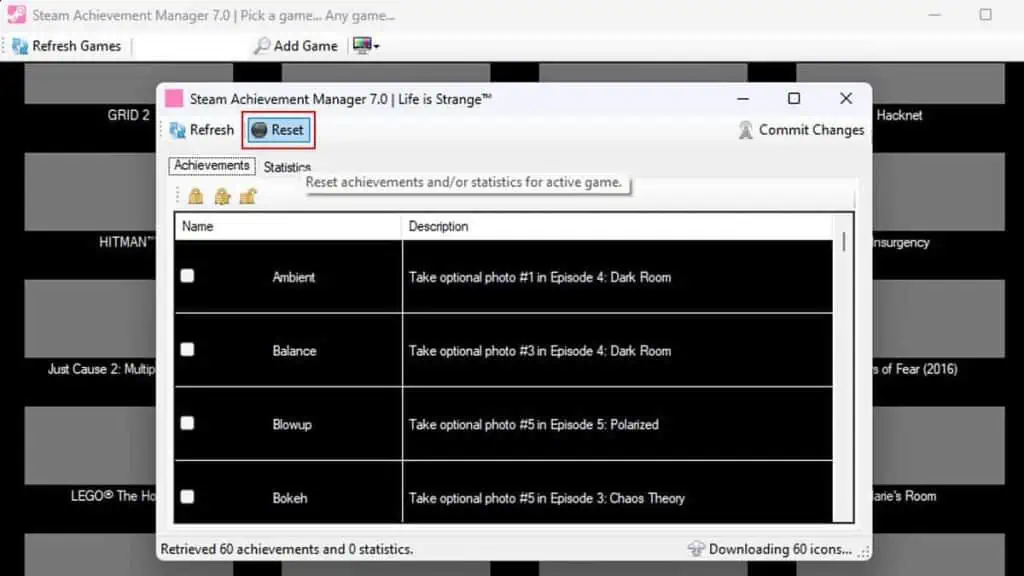Click the Downloading icons cloud indicator
The height and width of the screenshot is (576, 1024).
pos(698,549)
